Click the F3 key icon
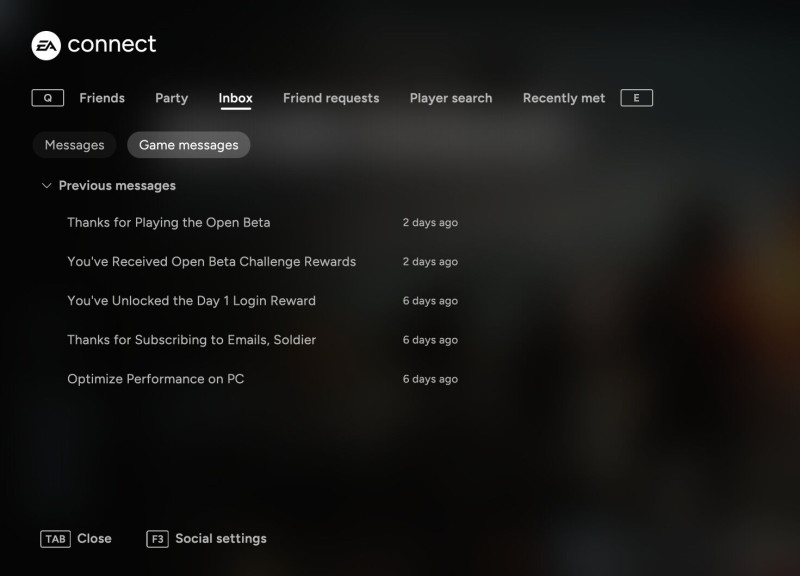This screenshot has height=576, width=800. [x=157, y=539]
